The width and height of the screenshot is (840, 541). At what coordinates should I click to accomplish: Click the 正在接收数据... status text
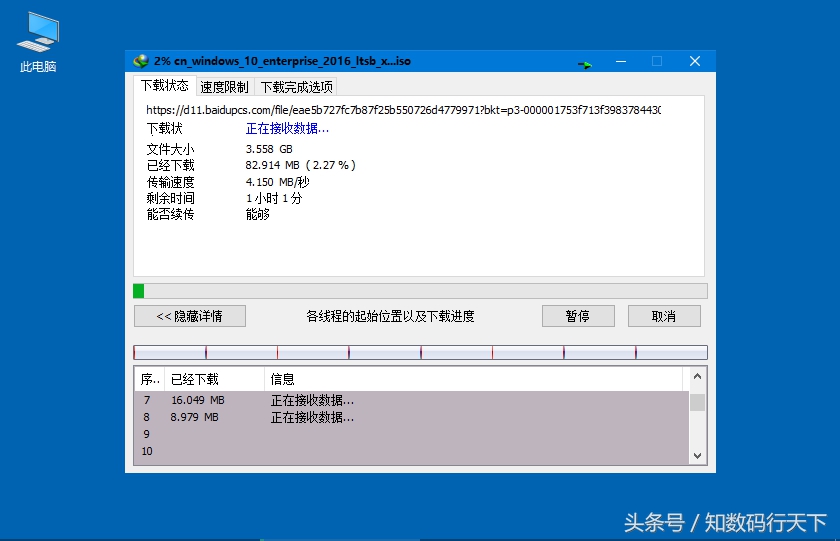pos(287,129)
